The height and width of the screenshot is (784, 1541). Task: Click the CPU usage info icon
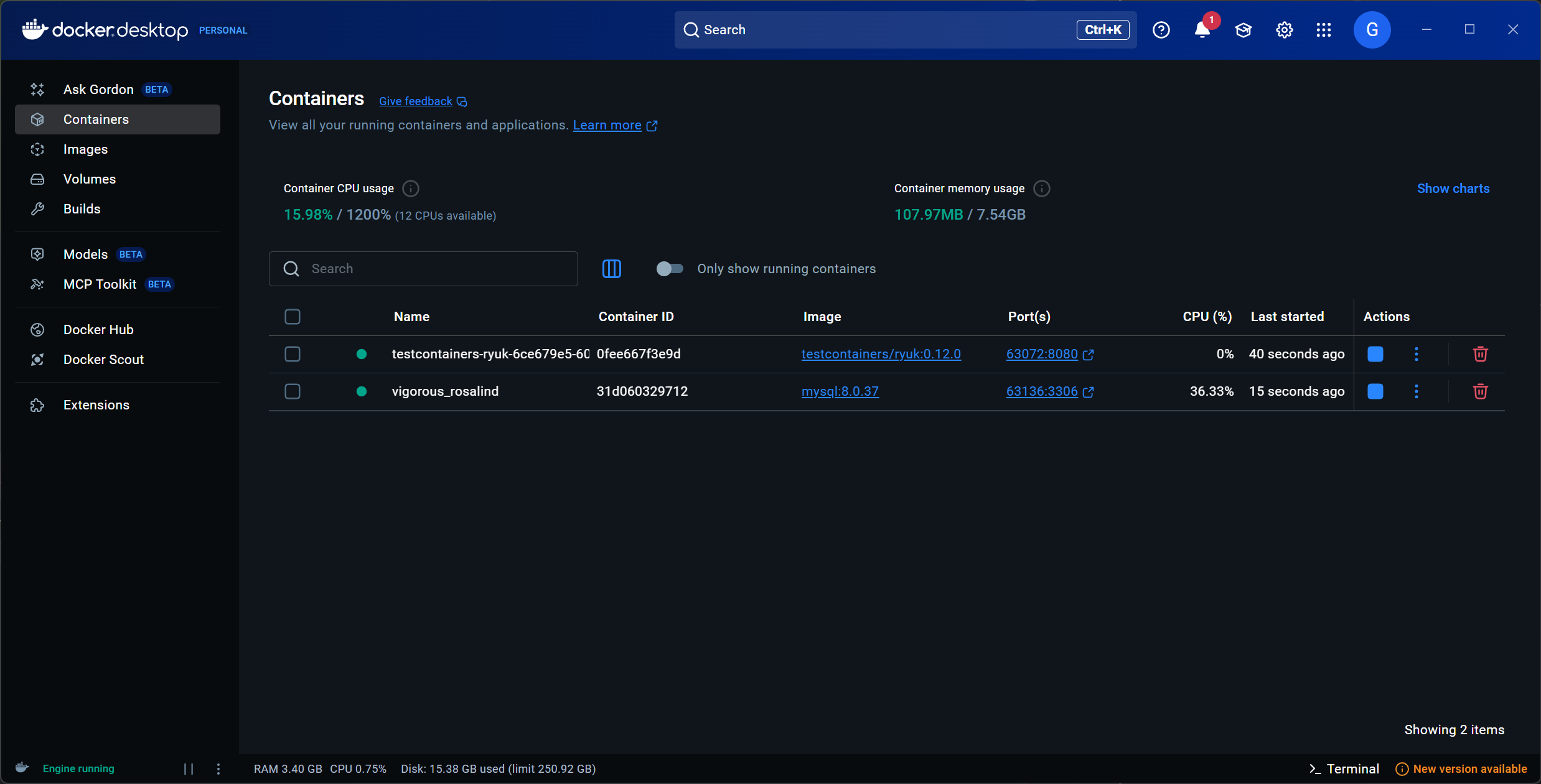point(411,189)
